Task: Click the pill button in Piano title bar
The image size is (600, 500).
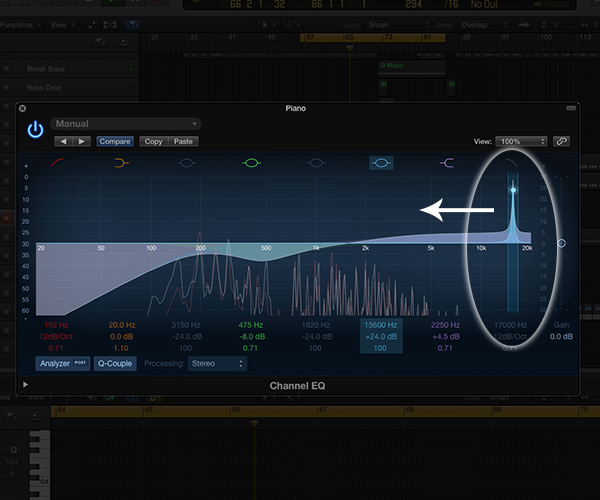Action: tap(571, 108)
